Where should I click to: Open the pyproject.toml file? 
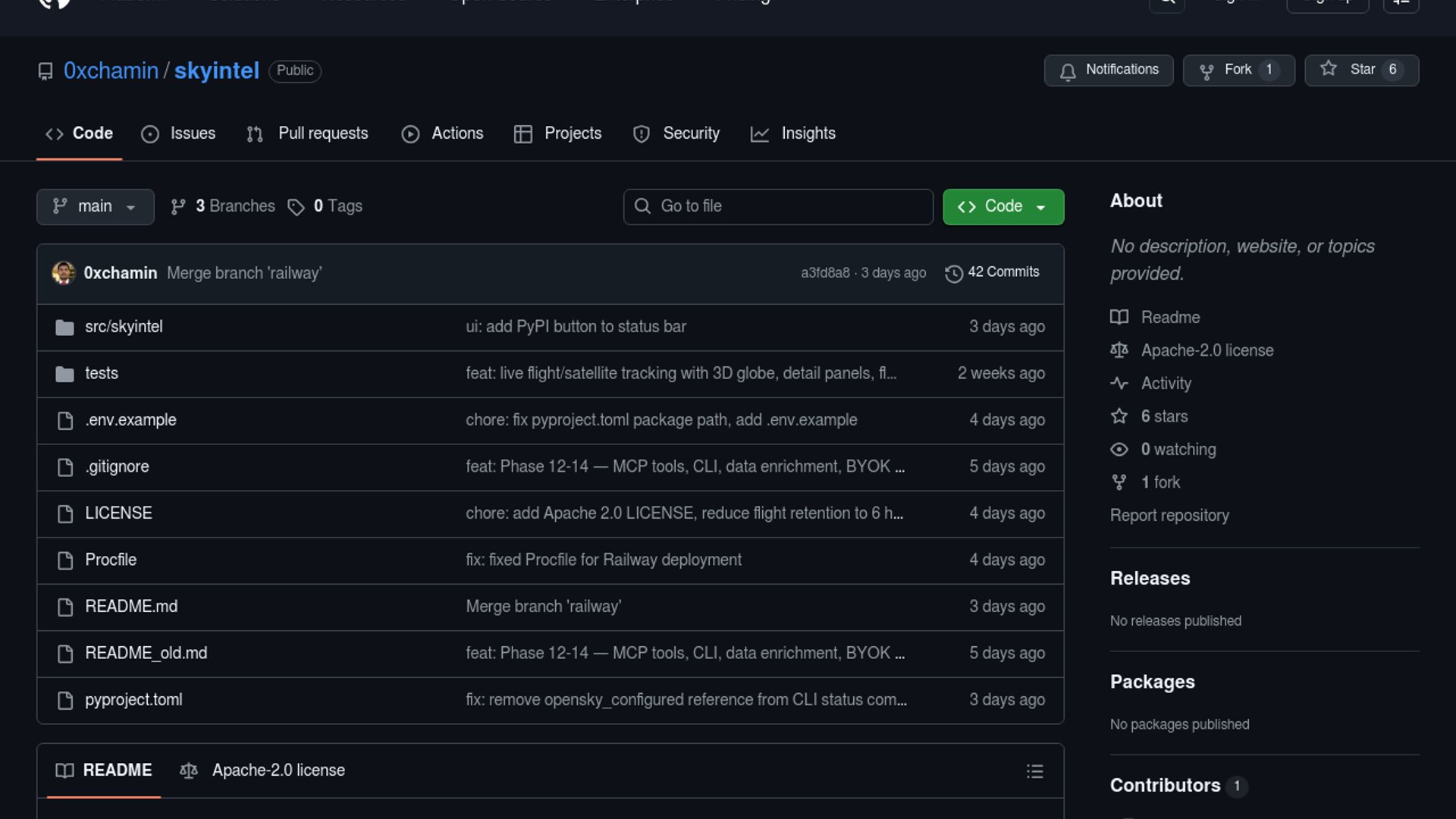[133, 700]
